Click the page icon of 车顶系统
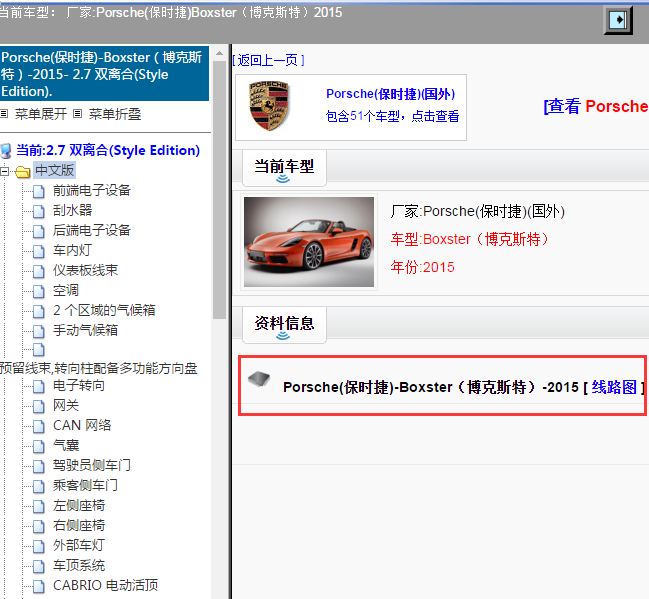The width and height of the screenshot is (649, 599). click(38, 566)
